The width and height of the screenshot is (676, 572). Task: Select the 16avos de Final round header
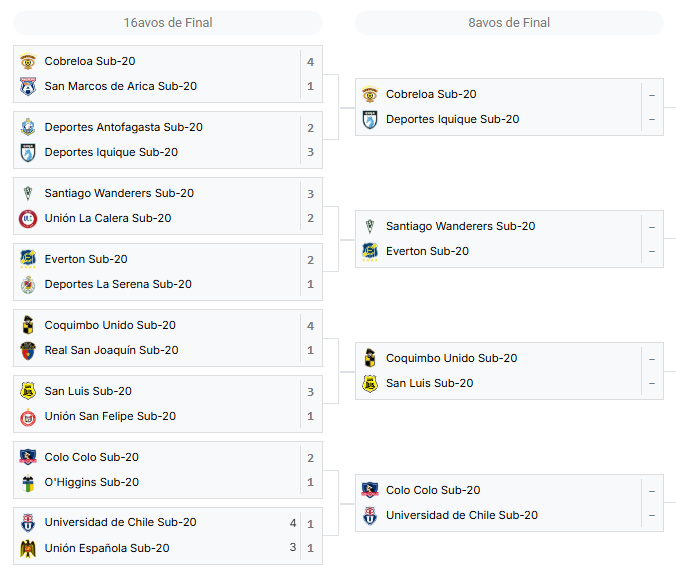tap(168, 23)
